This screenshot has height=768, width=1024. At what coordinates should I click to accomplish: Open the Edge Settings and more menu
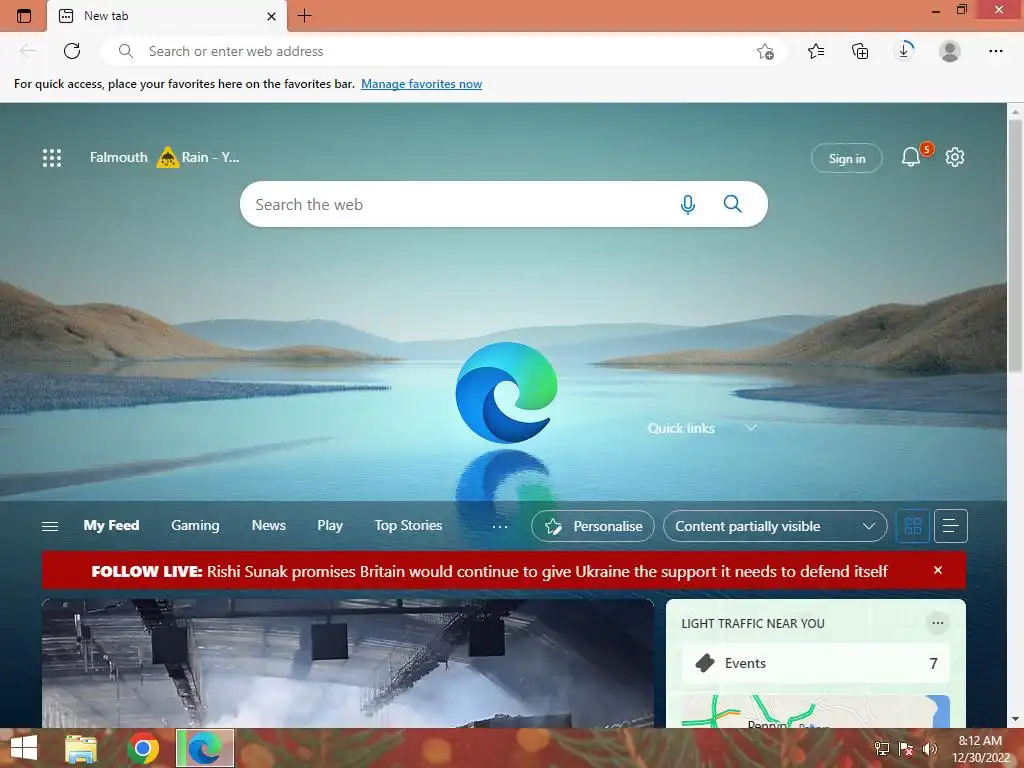[995, 51]
